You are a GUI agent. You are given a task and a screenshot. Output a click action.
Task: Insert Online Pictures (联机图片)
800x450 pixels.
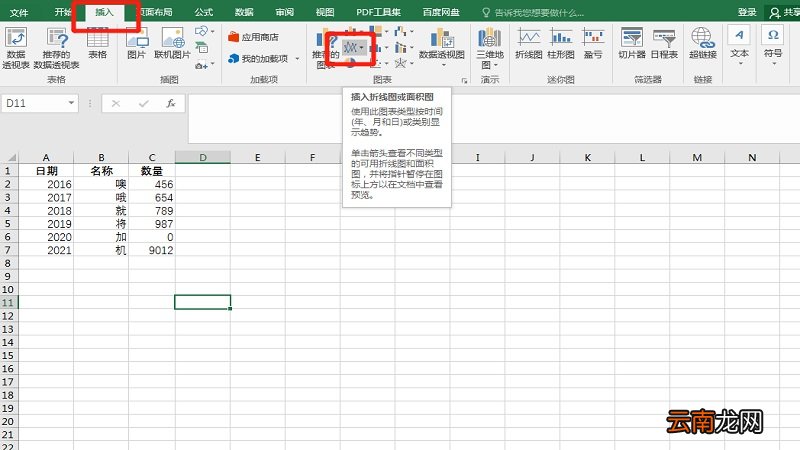pos(172,43)
